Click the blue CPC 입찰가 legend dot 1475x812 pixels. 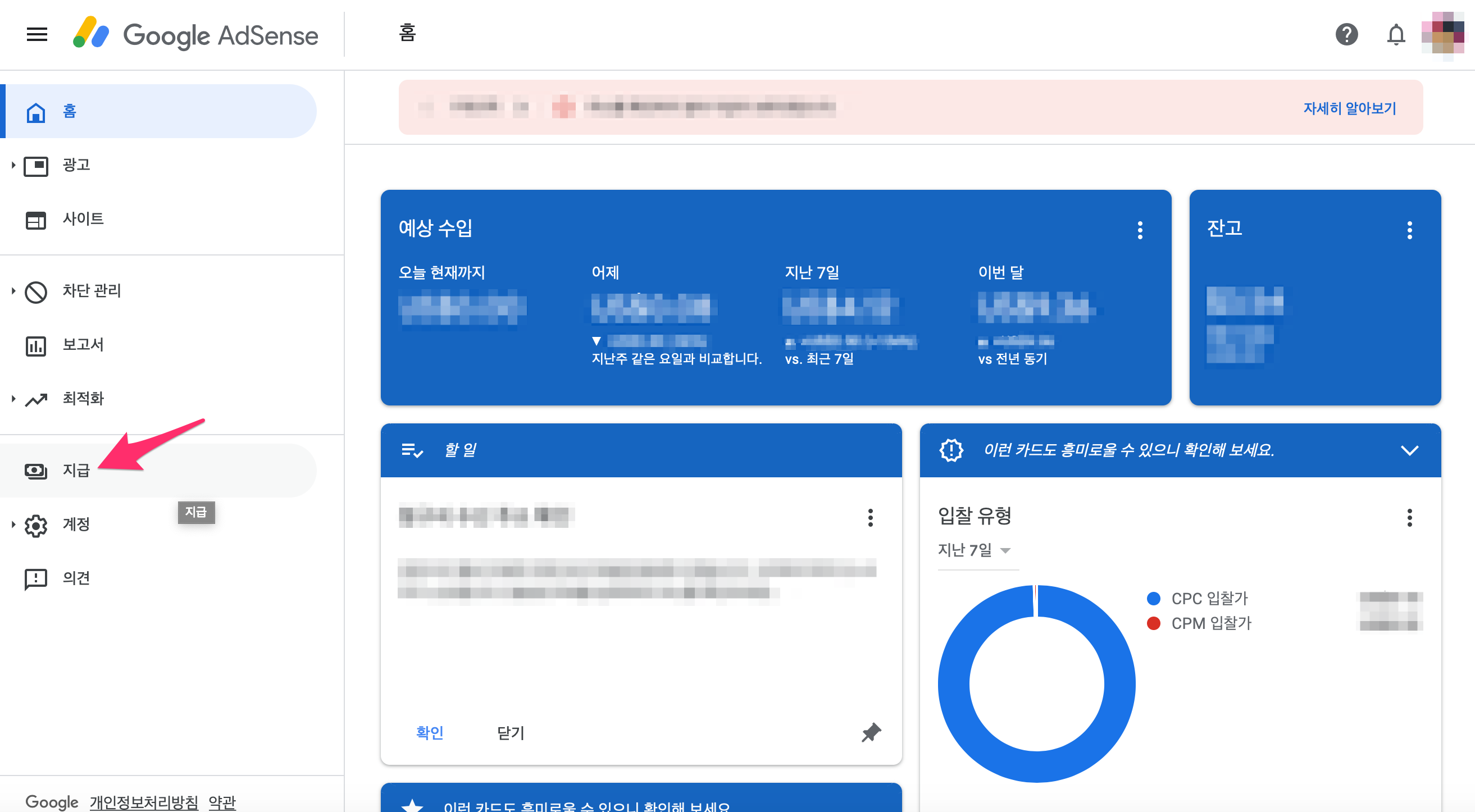pyautogui.click(x=1153, y=599)
